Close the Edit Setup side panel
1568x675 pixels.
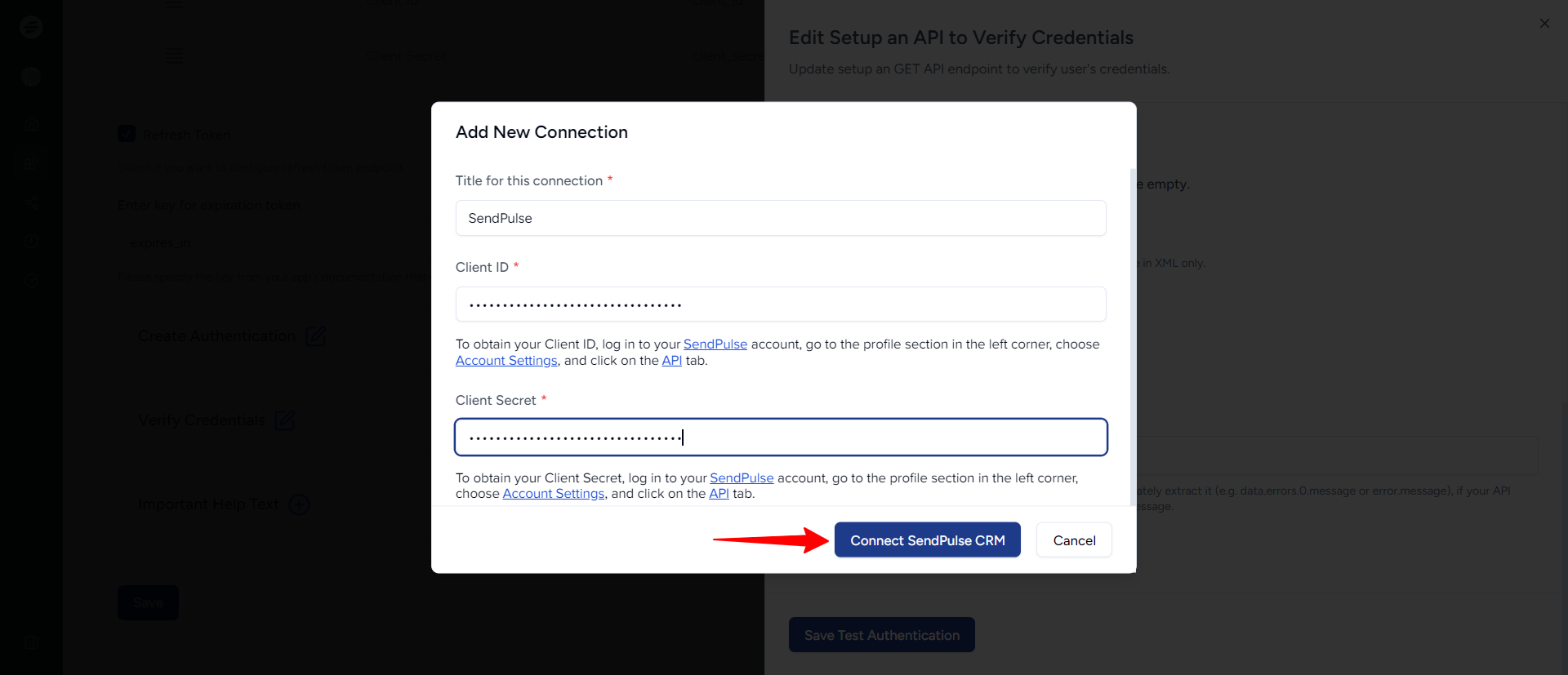tap(1543, 24)
